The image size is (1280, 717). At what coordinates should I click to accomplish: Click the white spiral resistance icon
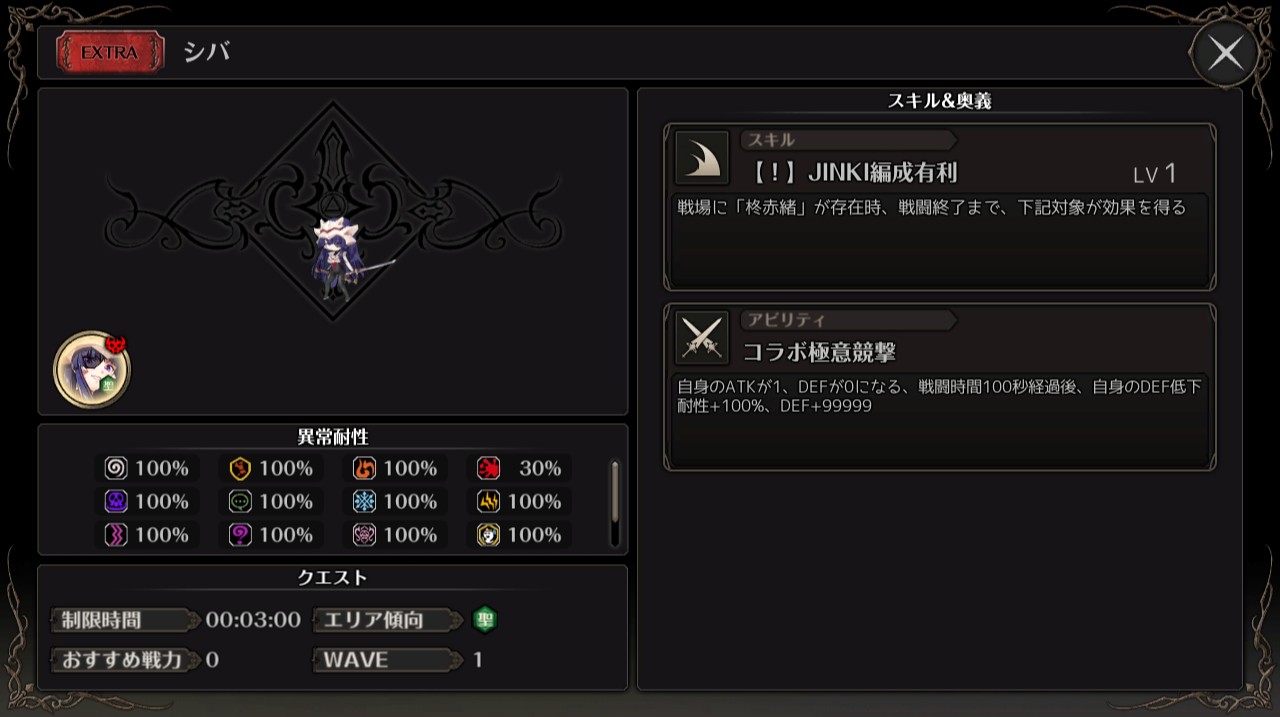click(x=116, y=468)
